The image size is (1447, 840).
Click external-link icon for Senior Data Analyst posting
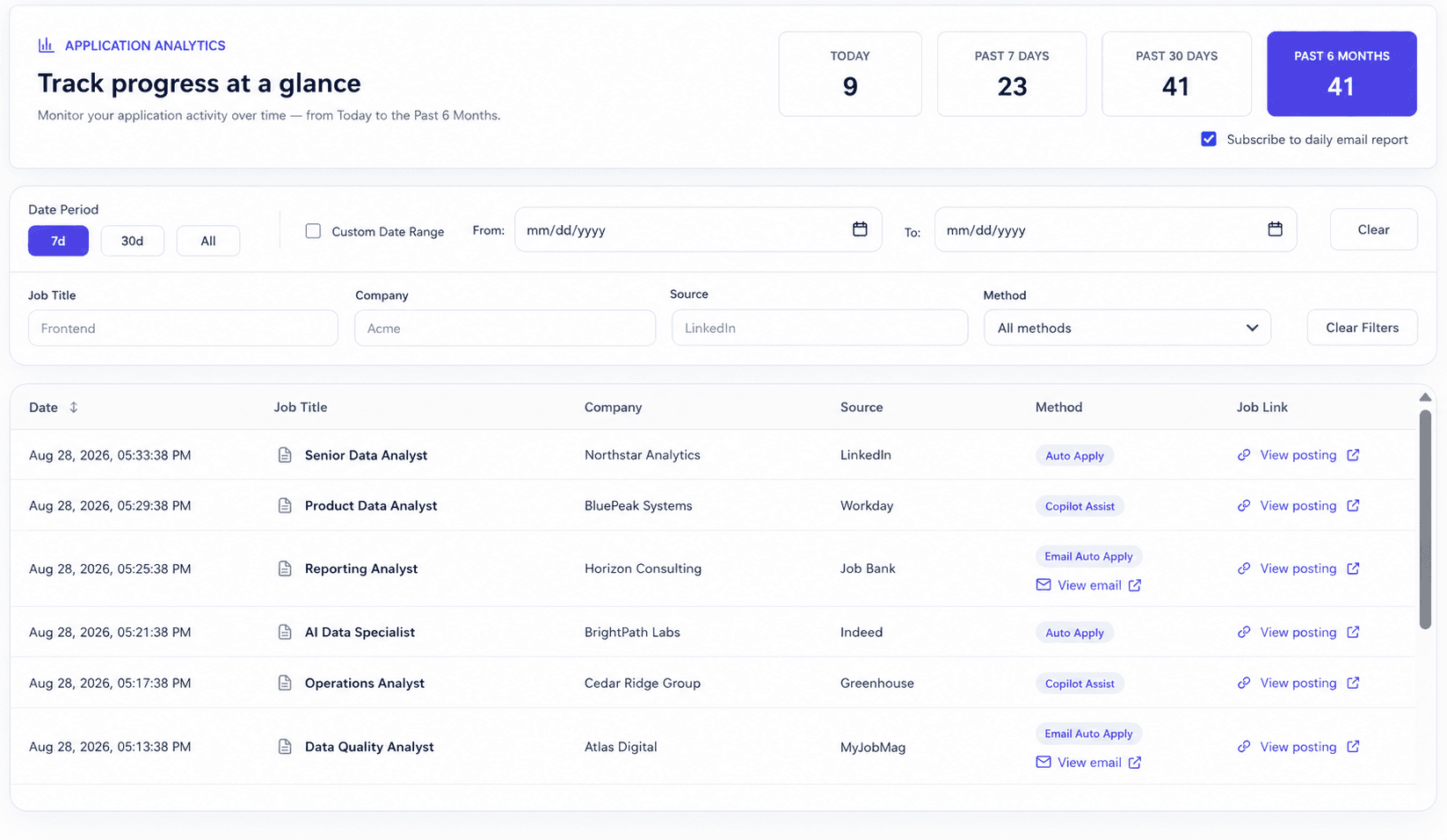coord(1353,455)
